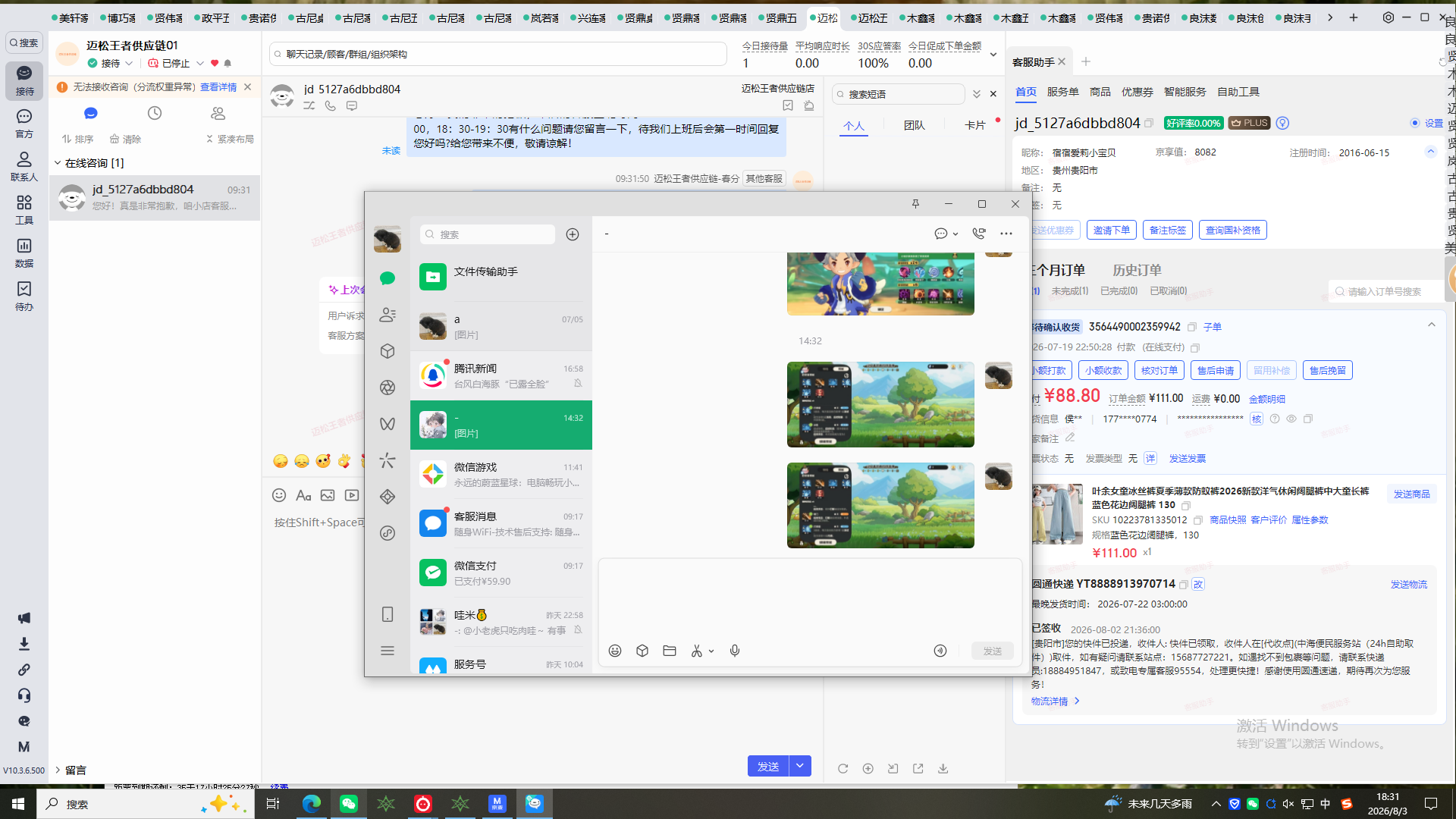Open 官方 official messages in JD sidebar
Image resolution: width=1456 pixels, height=819 pixels.
pos(24,123)
